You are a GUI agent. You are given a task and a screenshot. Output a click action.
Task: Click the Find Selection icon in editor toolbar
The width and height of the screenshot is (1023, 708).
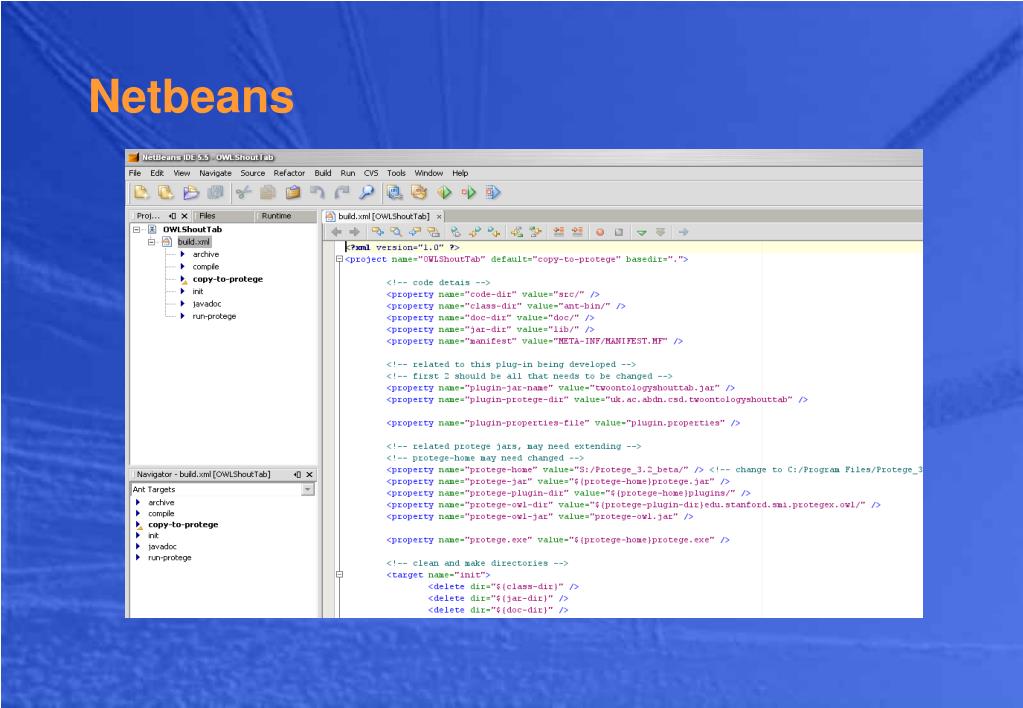377,232
